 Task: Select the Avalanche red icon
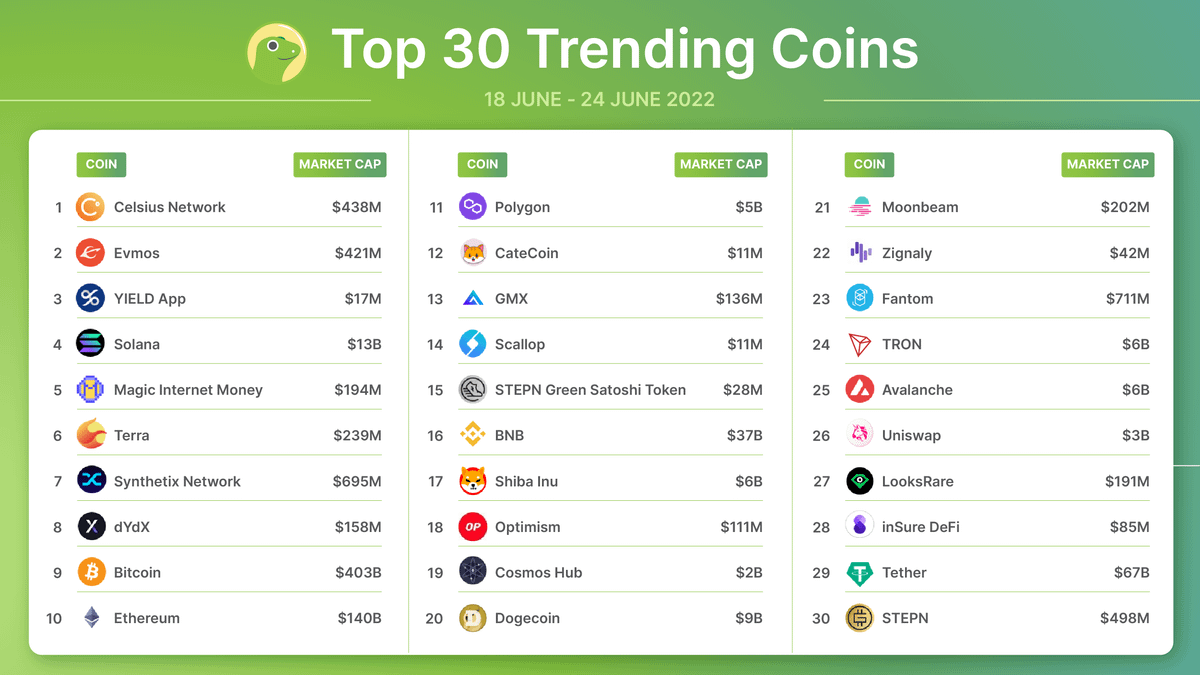point(860,390)
